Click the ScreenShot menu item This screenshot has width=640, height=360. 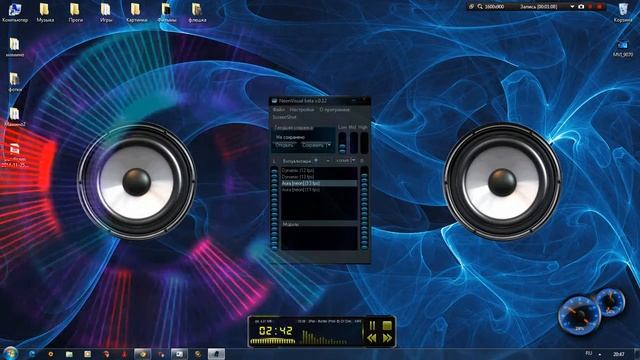pyautogui.click(x=284, y=117)
